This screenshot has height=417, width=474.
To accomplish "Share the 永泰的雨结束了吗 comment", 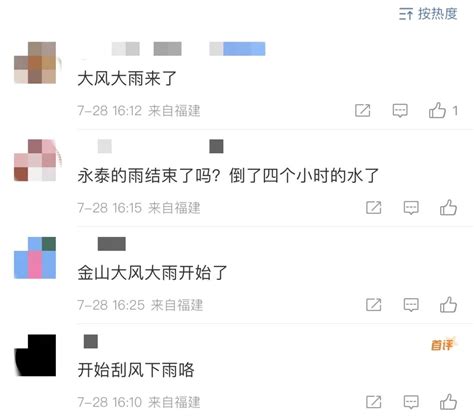I will tap(374, 208).
